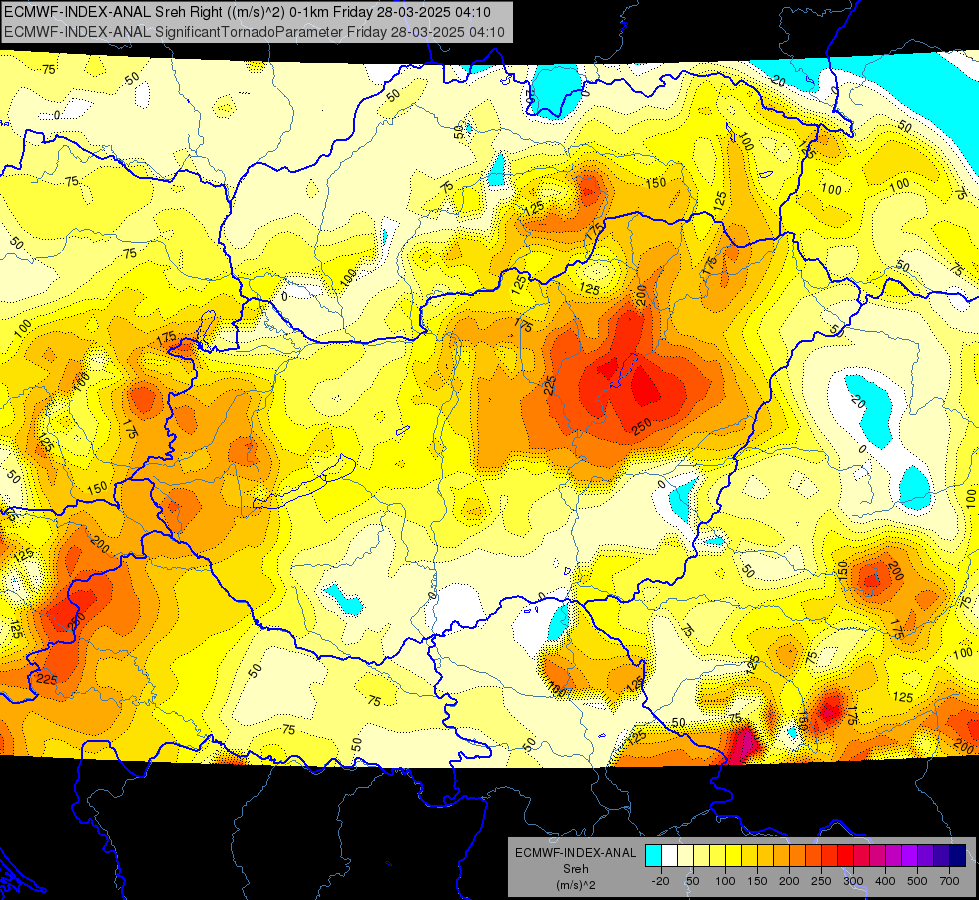Click the '250' tick label in the legend
979x900 pixels.
click(x=821, y=881)
